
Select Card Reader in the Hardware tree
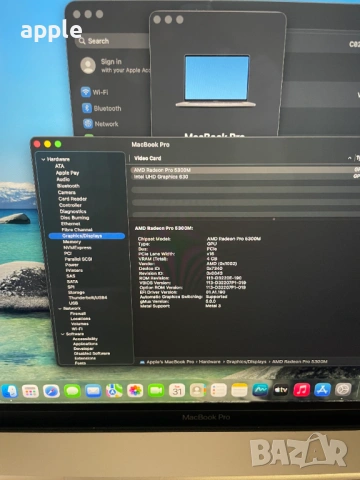point(73,199)
